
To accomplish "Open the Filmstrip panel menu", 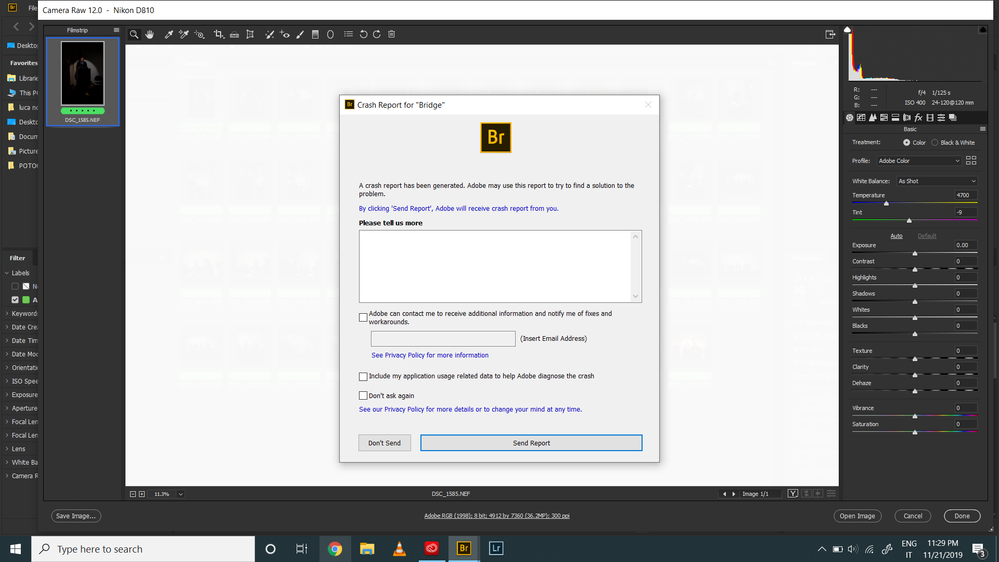I will [x=116, y=30].
